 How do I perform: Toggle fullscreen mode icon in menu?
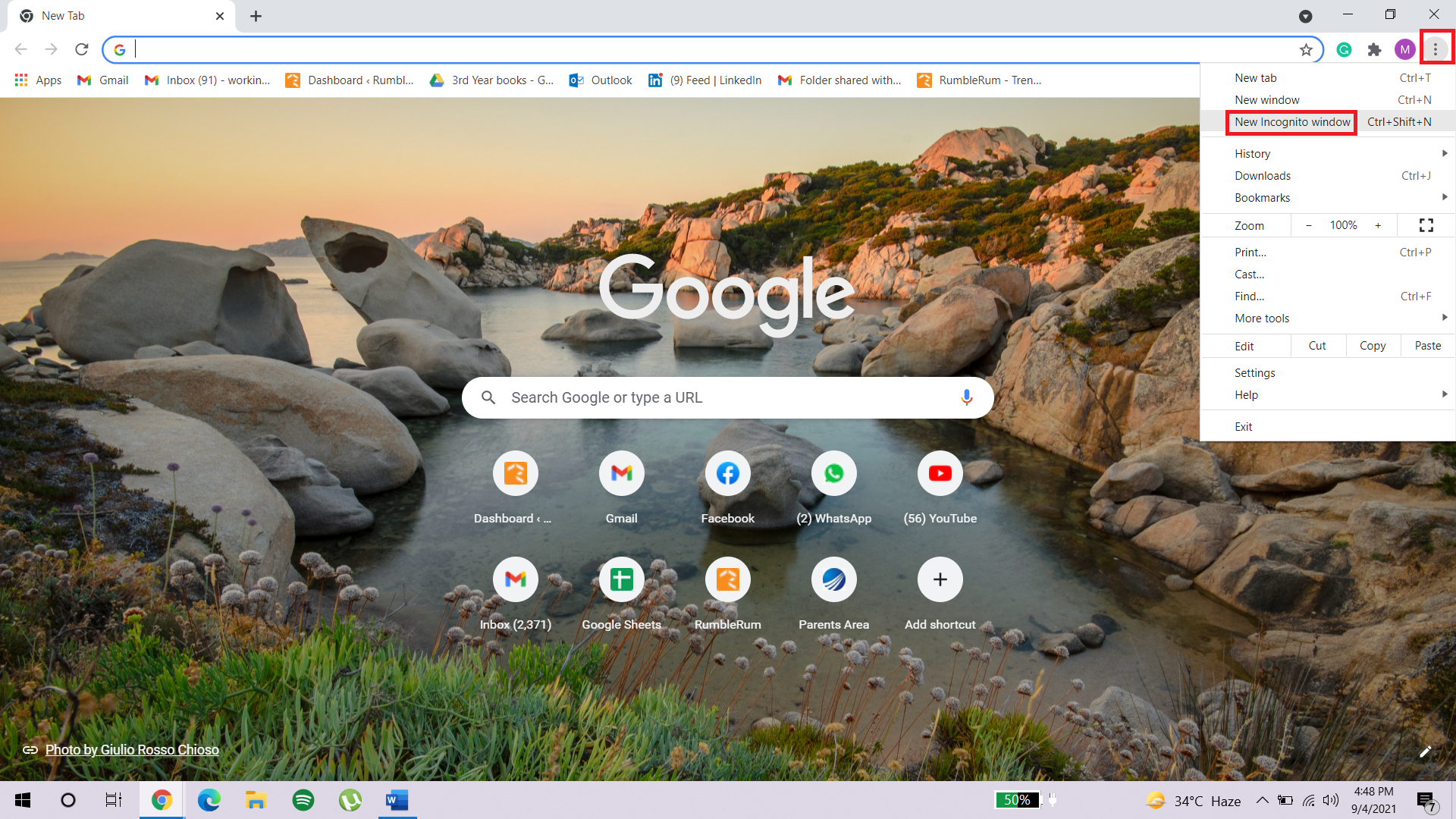(1426, 225)
